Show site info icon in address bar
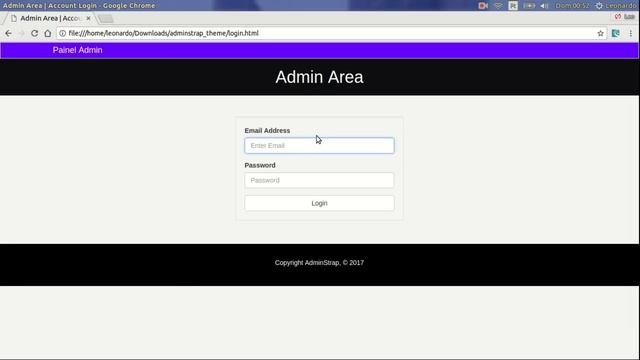This screenshot has height=360, width=640. pyautogui.click(x=62, y=33)
